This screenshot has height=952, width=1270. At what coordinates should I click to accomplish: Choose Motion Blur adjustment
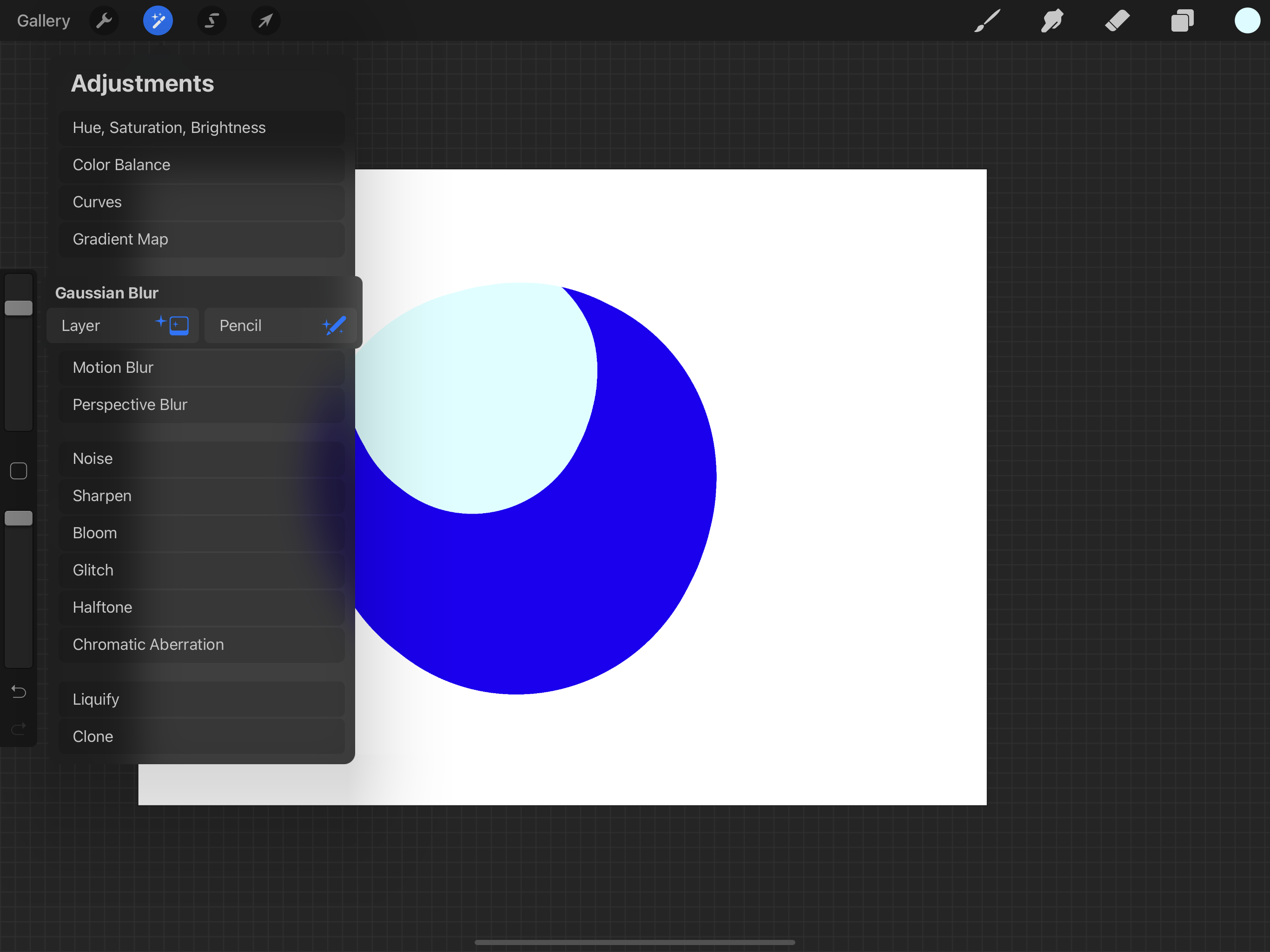click(x=202, y=368)
